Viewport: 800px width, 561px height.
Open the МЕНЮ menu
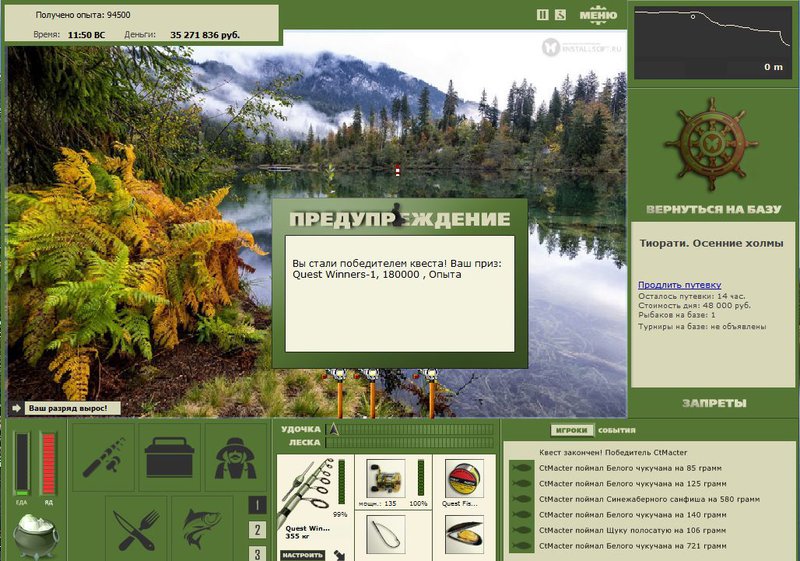point(598,15)
